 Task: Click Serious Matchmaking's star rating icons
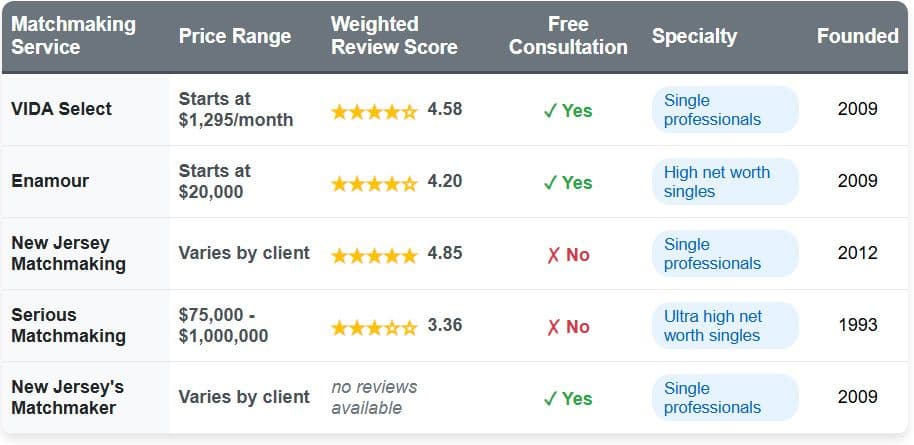point(374,327)
